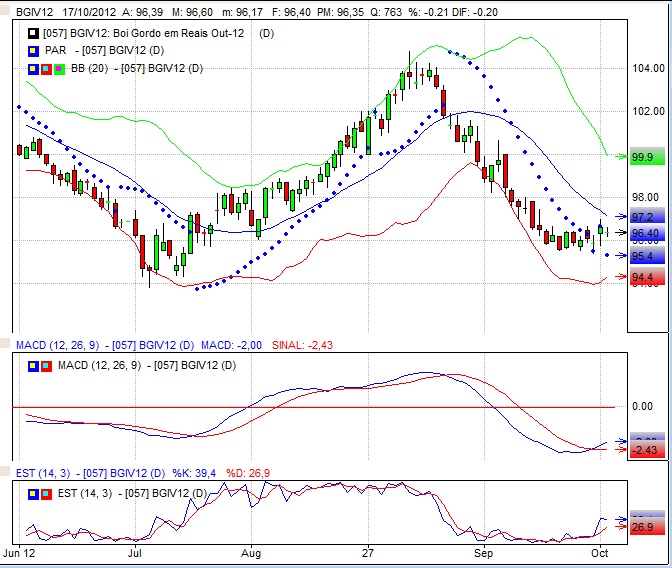Viewport: 672px width, 568px height.
Task: Click the white candlestick legend icon for BGIV12
Action: click(x=33, y=33)
